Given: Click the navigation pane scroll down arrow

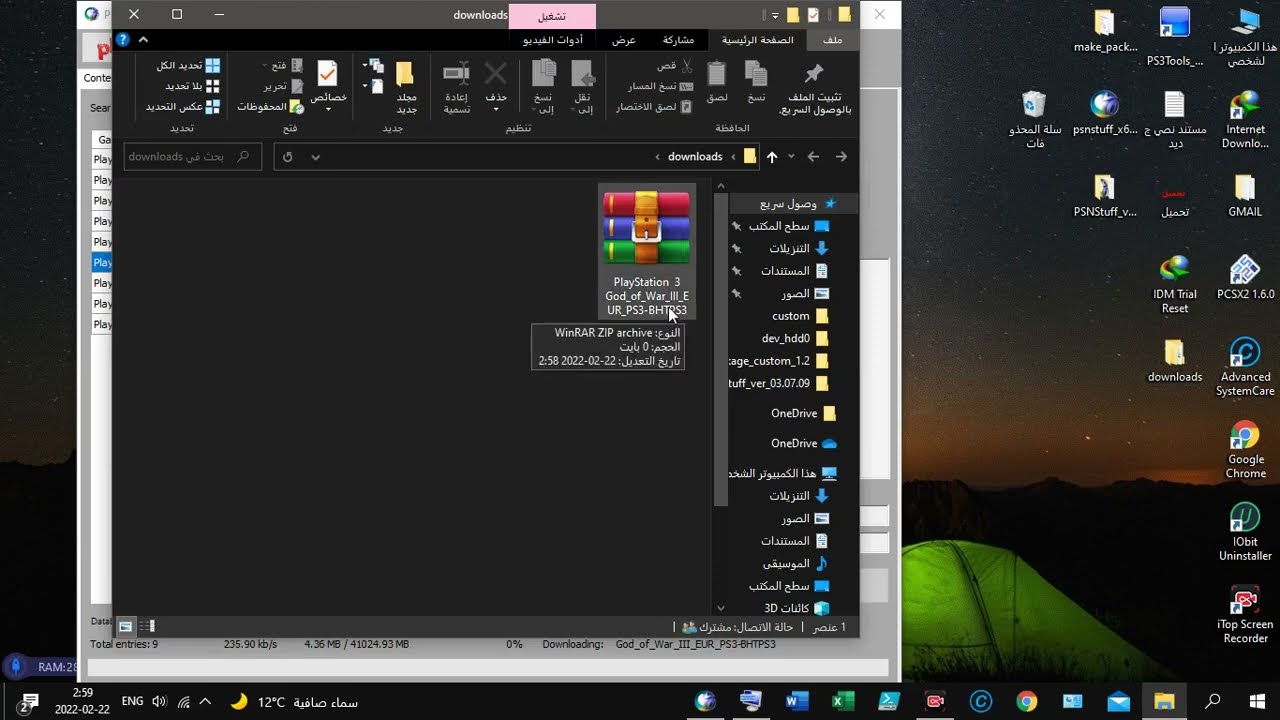Looking at the screenshot, I should tap(721, 608).
